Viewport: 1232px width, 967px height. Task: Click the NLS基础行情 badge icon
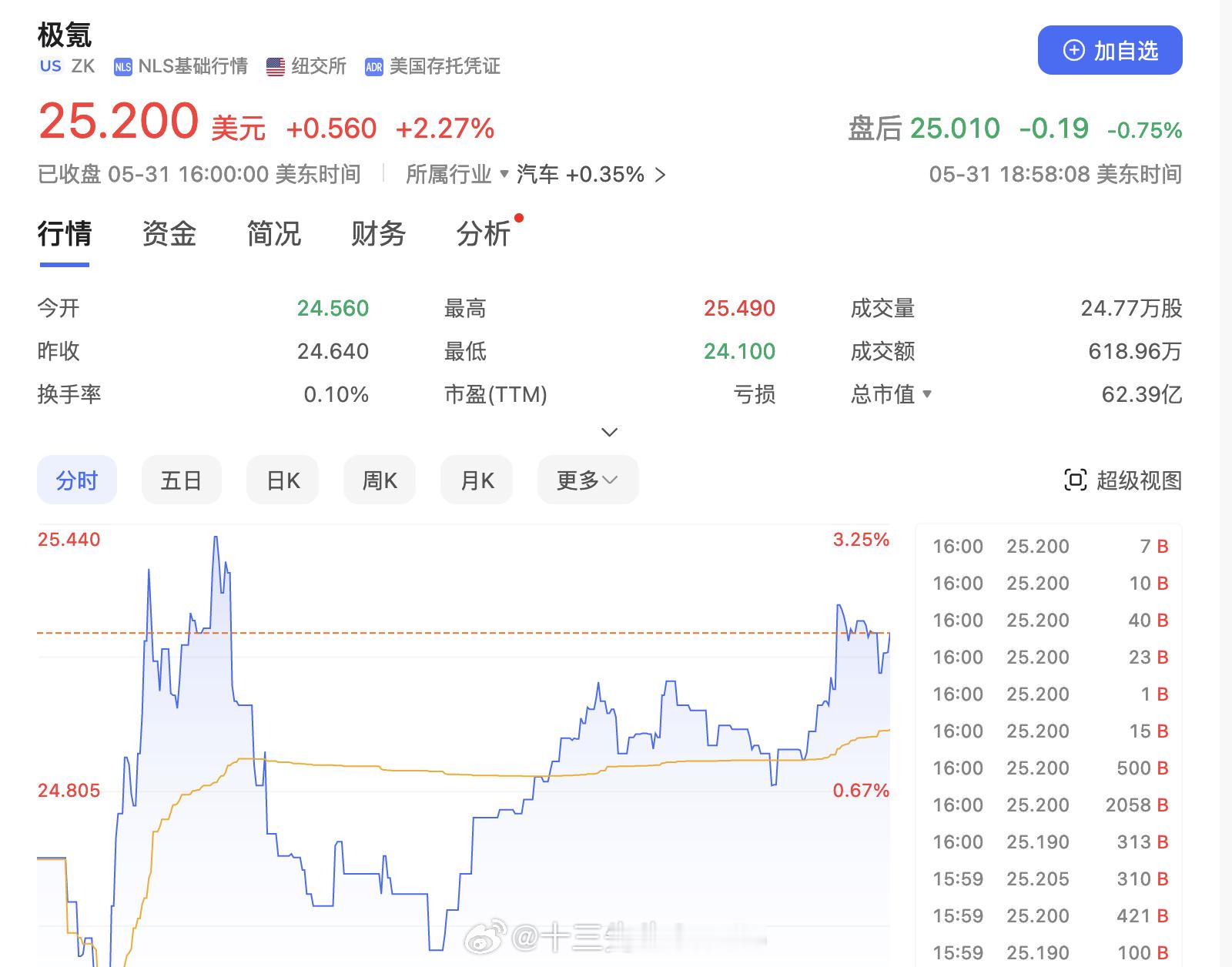(x=122, y=67)
